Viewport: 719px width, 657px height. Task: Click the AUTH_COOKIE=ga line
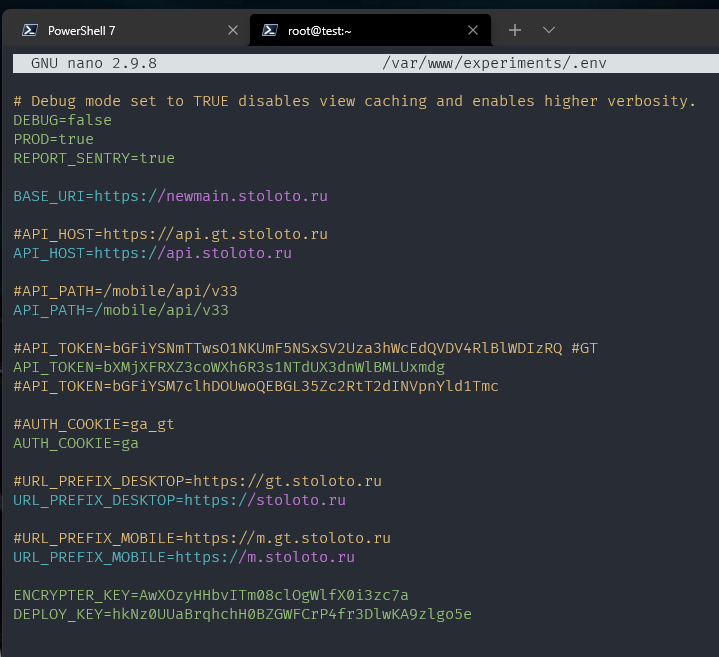point(75,443)
